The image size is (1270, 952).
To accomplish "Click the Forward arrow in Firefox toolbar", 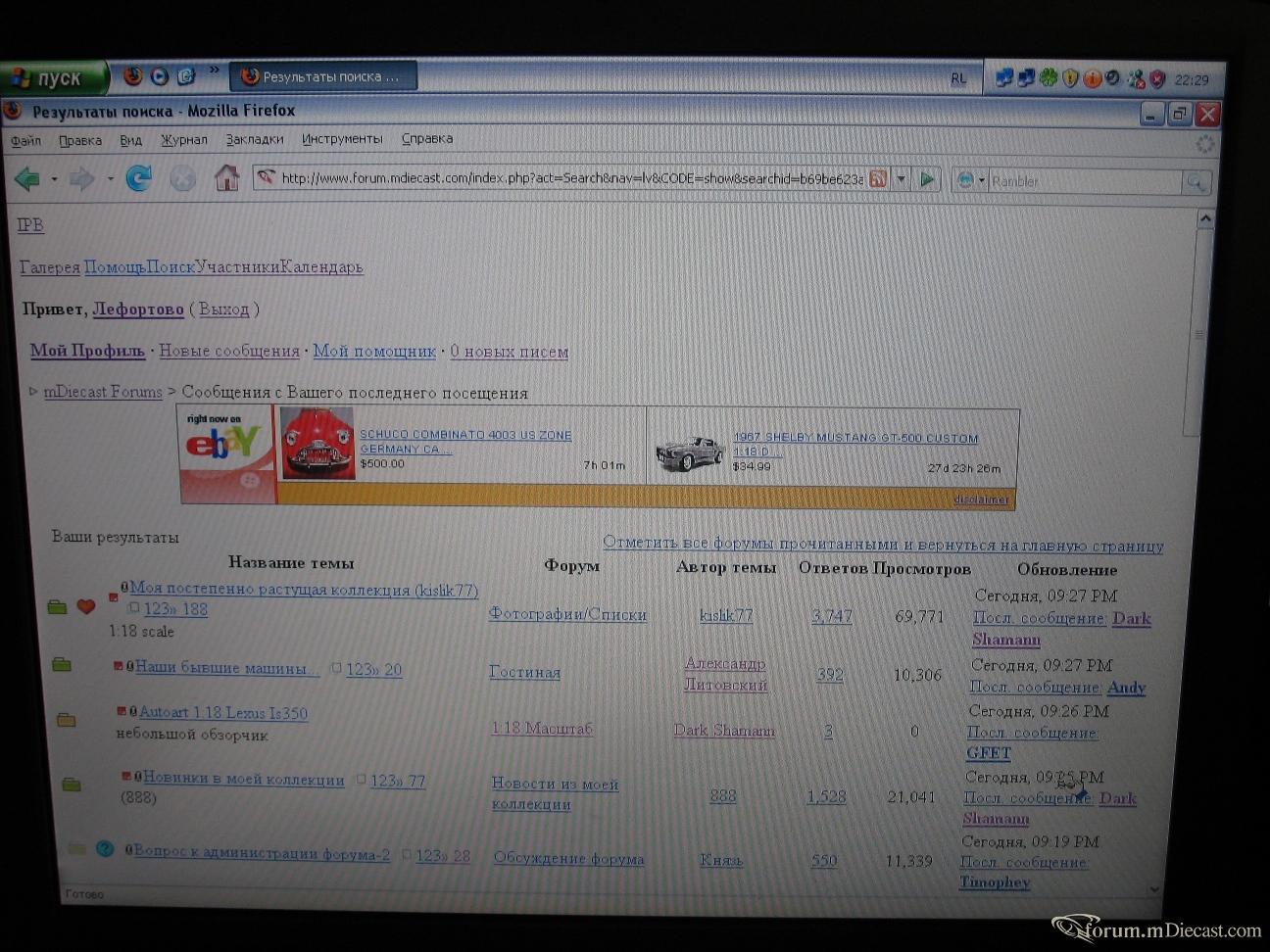I will coord(82,179).
